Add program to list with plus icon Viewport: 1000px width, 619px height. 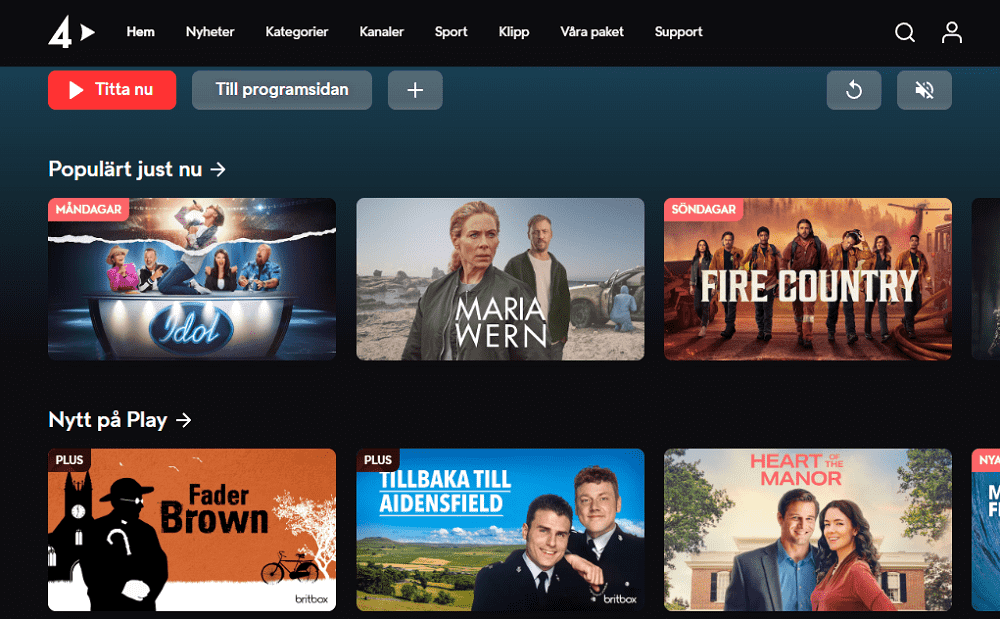[x=415, y=90]
